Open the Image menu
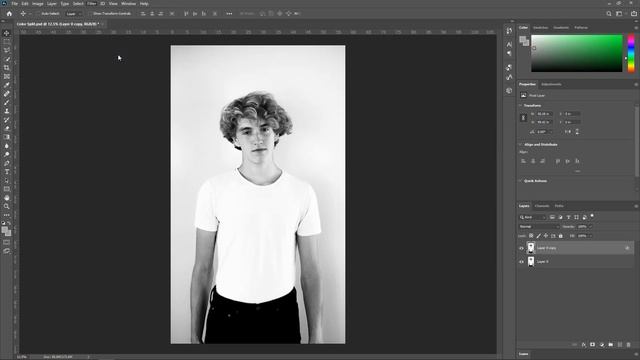This screenshot has width=640, height=360. [38, 4]
